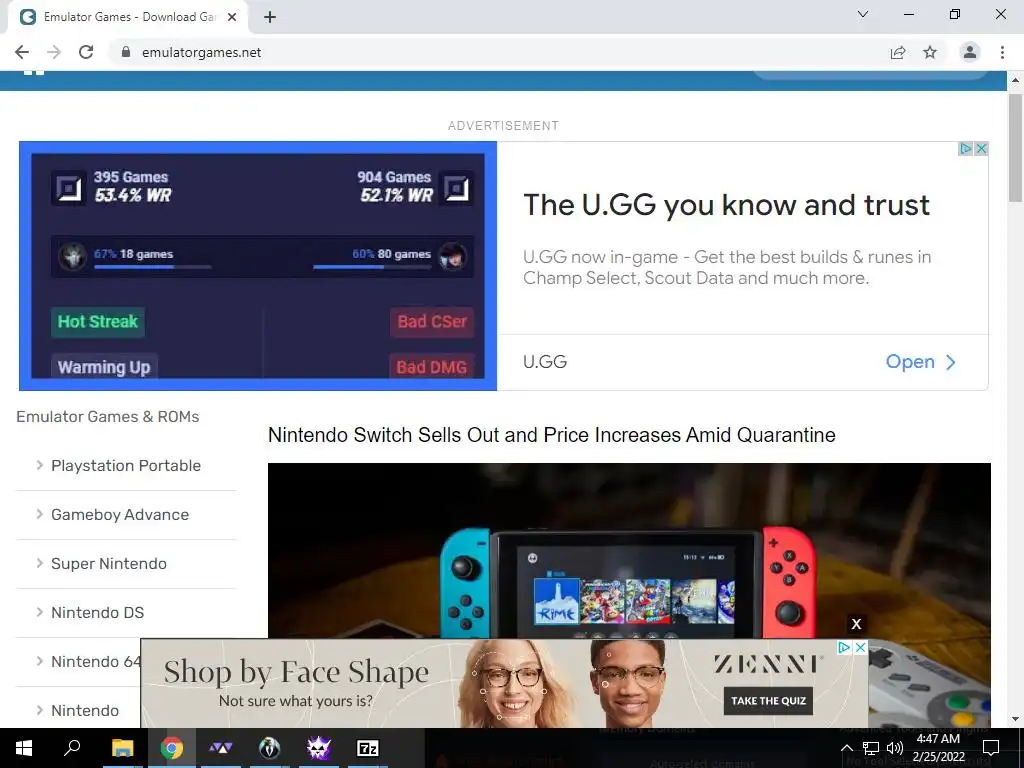Viewport: 1024px width, 768px height.
Task: Open Windows taskbar search
Action: click(72, 748)
